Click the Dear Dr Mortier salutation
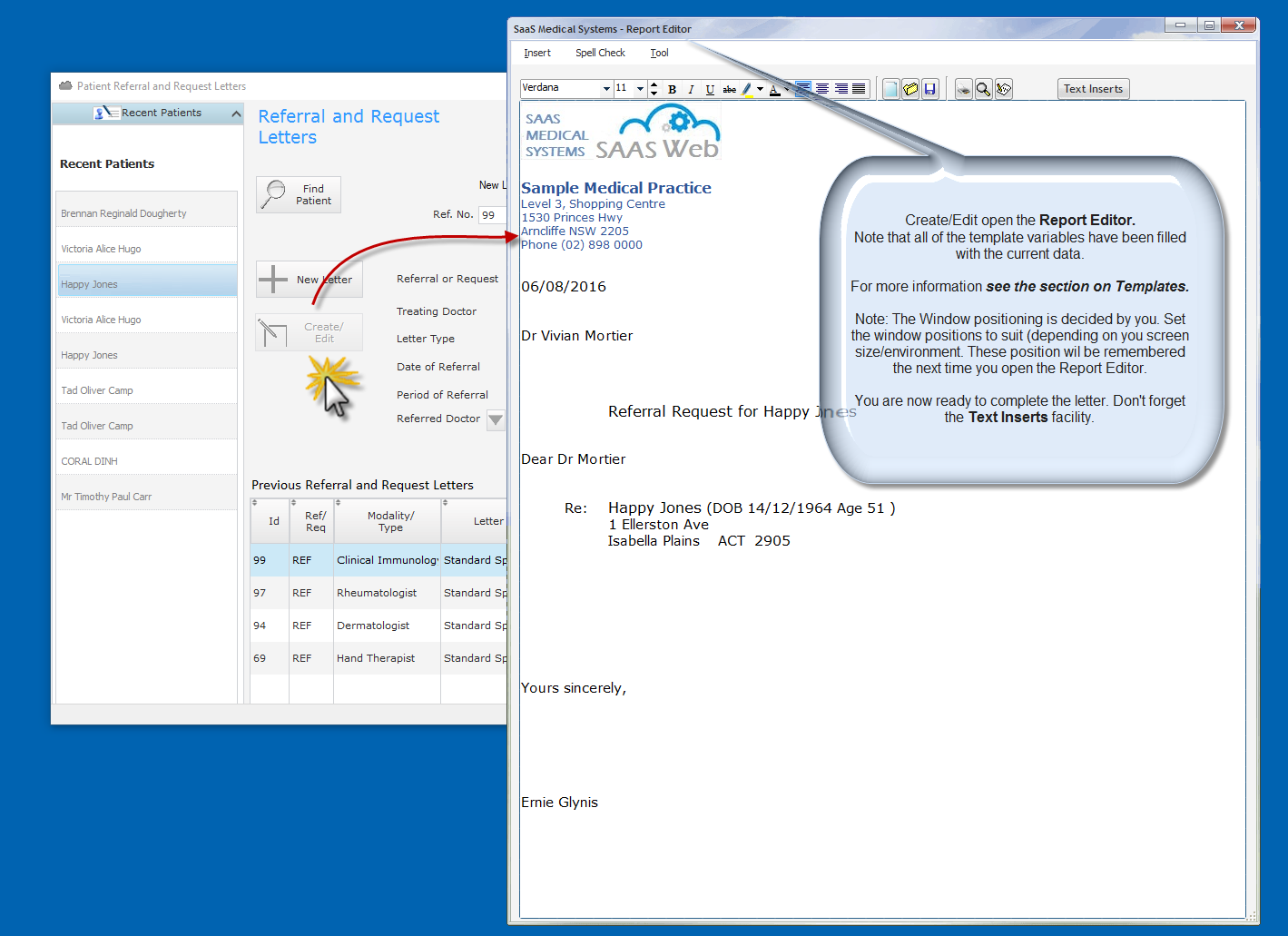 (574, 459)
